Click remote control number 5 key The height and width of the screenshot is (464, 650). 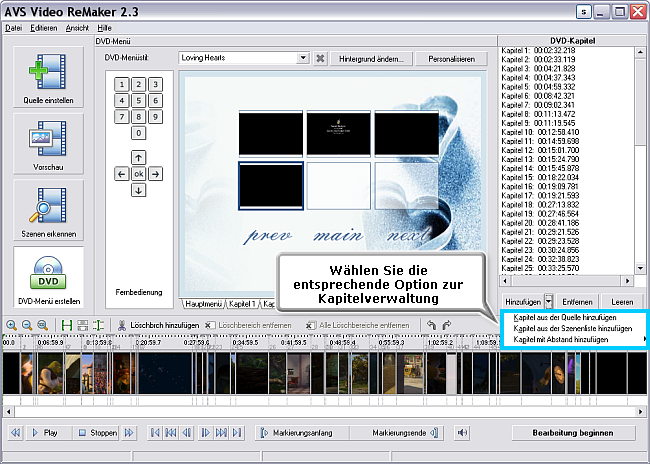click(x=138, y=100)
